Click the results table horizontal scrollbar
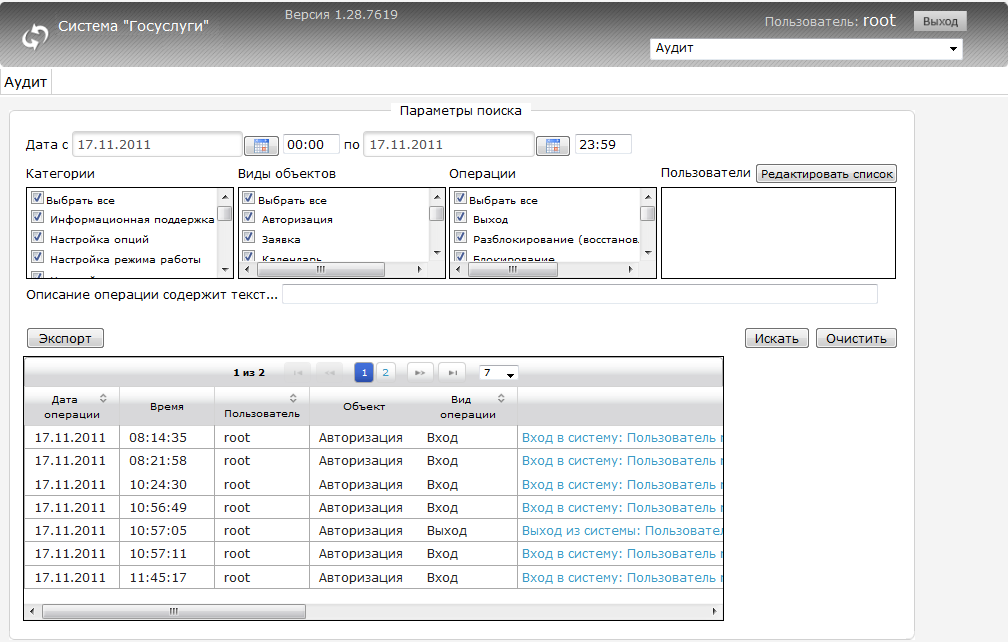The height and width of the screenshot is (642, 1008). point(173,610)
